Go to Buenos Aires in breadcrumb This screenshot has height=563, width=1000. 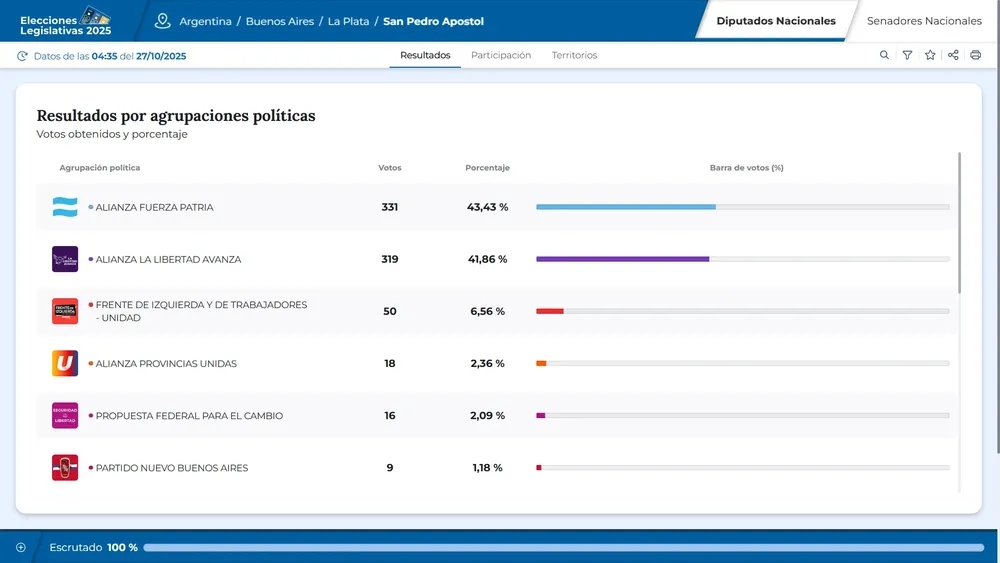tap(279, 21)
